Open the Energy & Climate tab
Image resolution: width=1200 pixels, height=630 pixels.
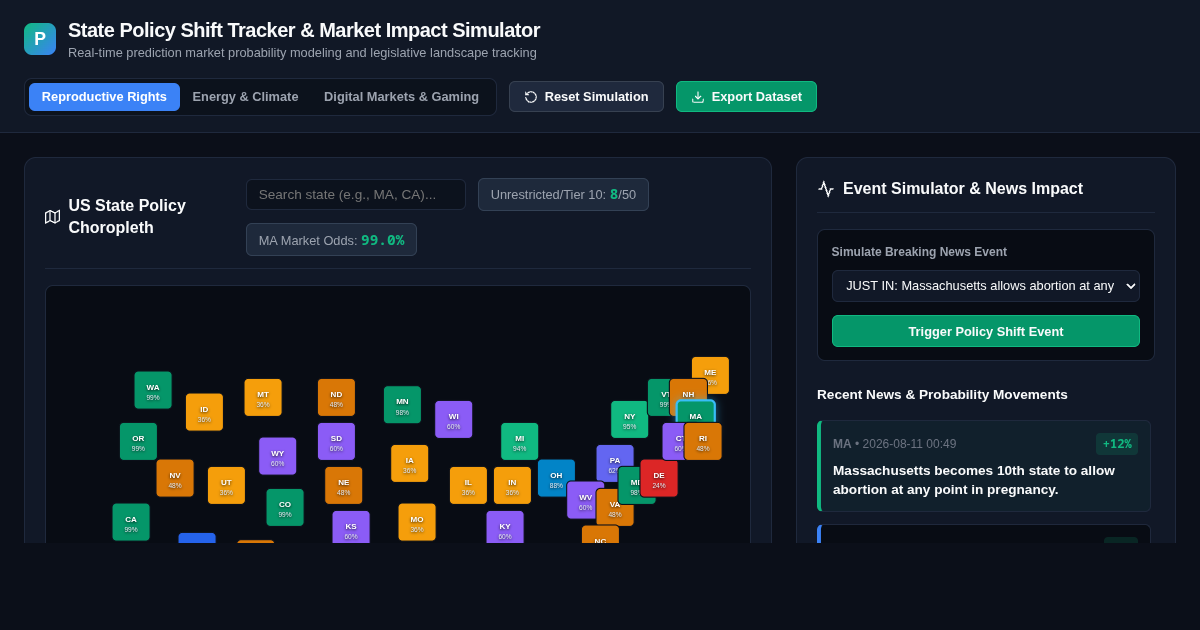pyautogui.click(x=245, y=97)
